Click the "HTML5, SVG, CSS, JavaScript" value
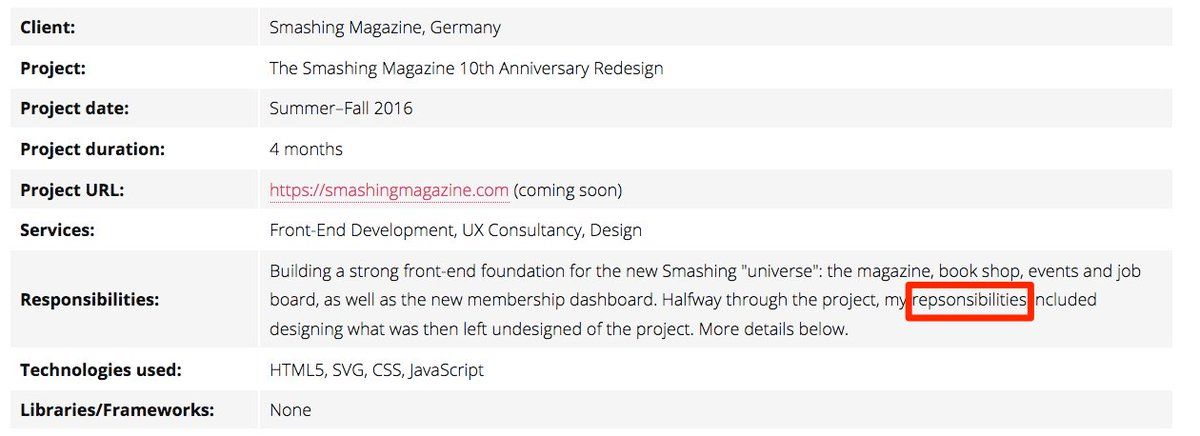This screenshot has width=1200, height=436. tap(376, 370)
